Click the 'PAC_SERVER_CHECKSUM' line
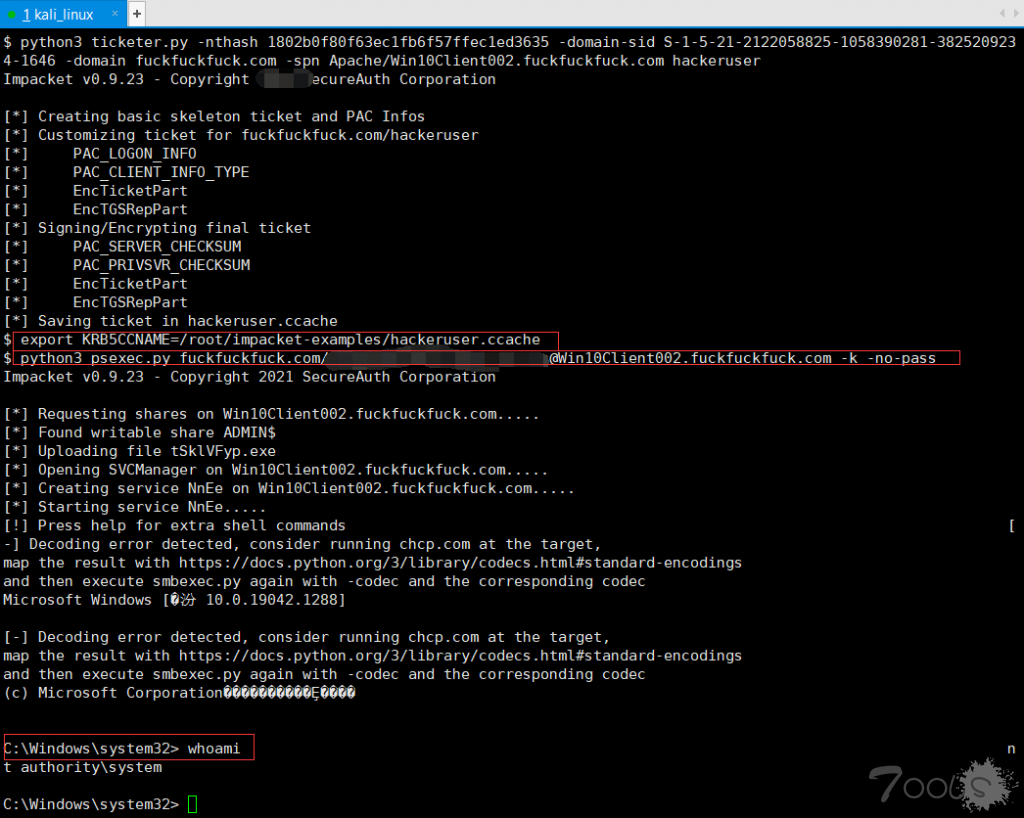Viewport: 1024px width, 818px height. click(157, 247)
